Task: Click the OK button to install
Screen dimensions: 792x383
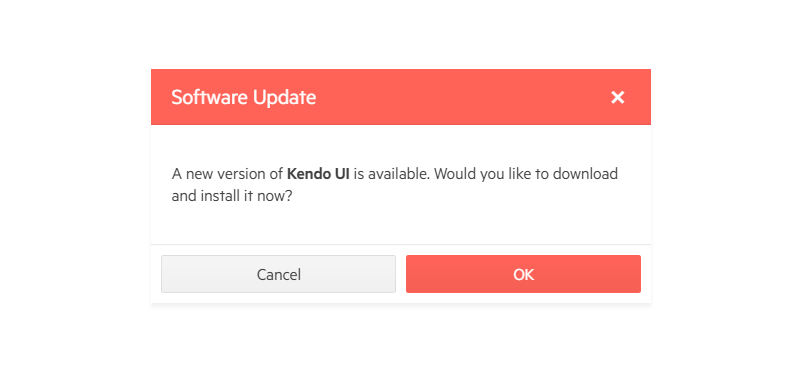Action: click(523, 274)
